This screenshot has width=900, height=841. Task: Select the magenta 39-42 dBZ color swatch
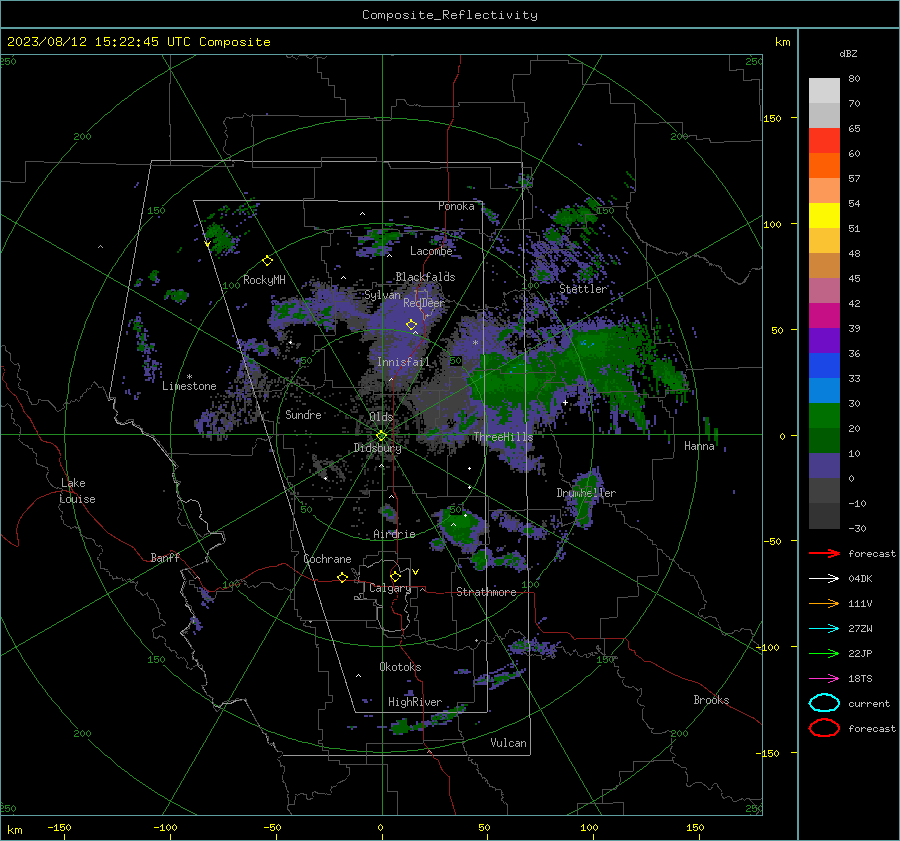(824, 316)
